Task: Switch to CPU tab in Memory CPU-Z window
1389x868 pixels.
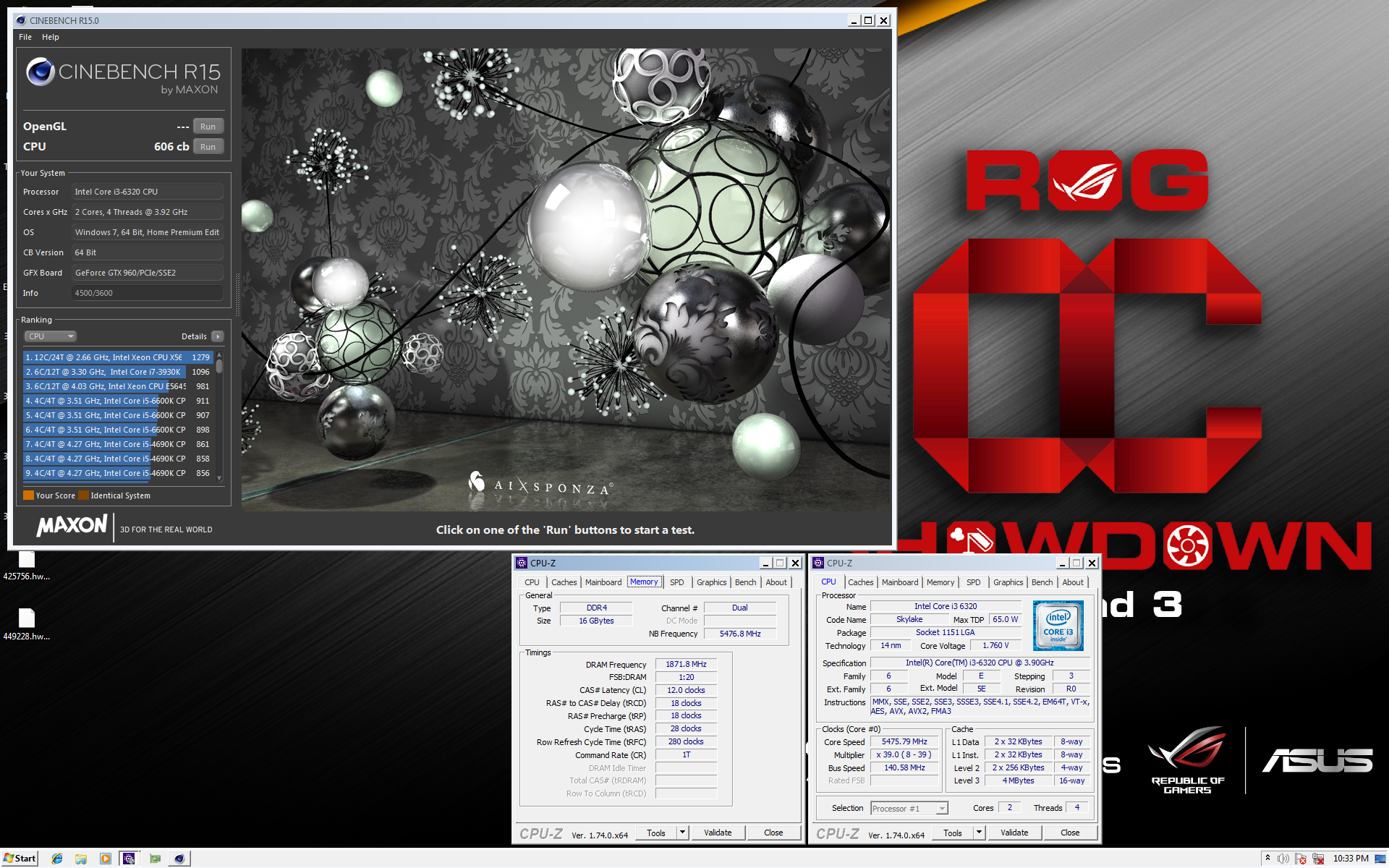Action: pos(532,582)
